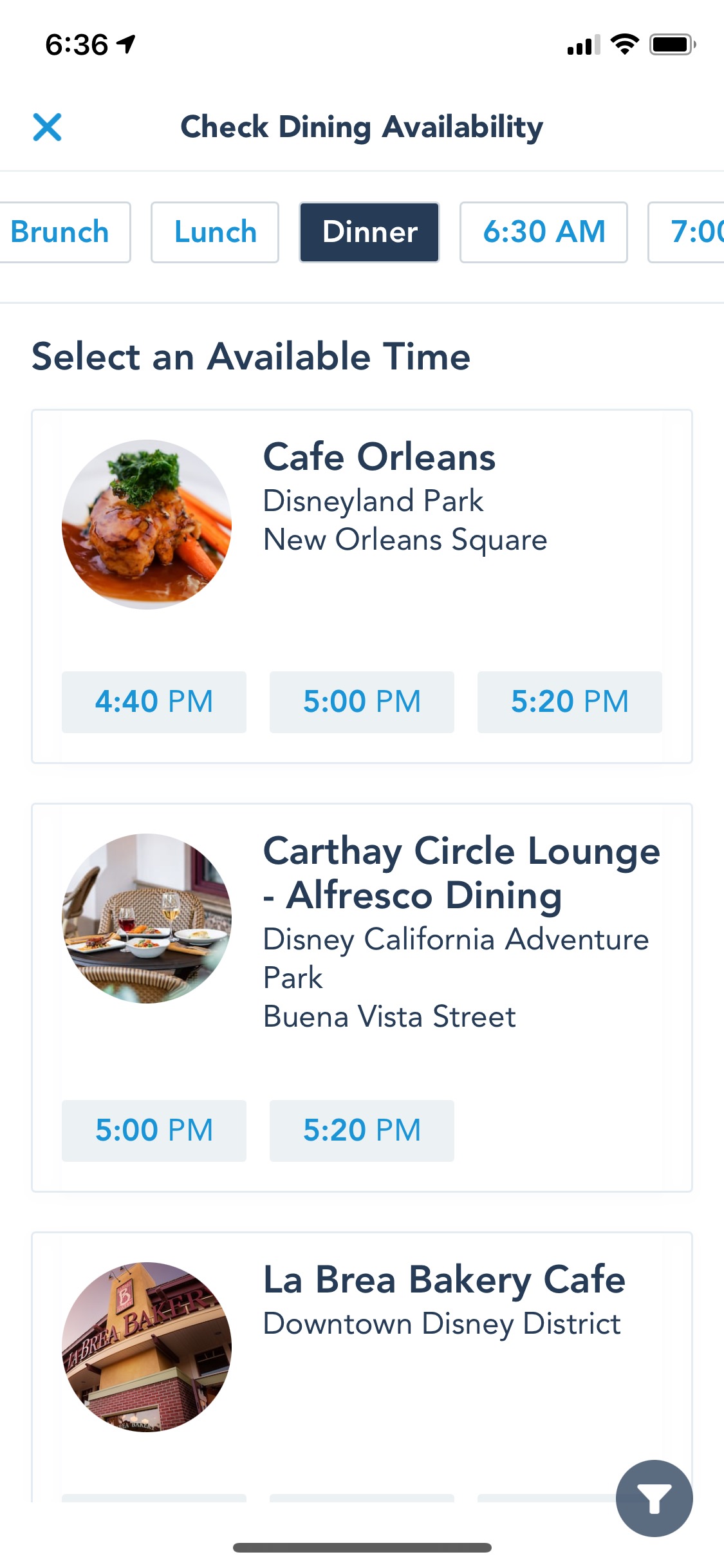
Task: Tap the battery indicator icon
Action: [672, 44]
